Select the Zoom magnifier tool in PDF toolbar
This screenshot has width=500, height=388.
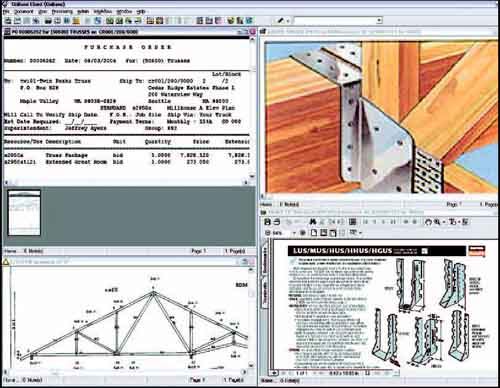click(x=437, y=222)
